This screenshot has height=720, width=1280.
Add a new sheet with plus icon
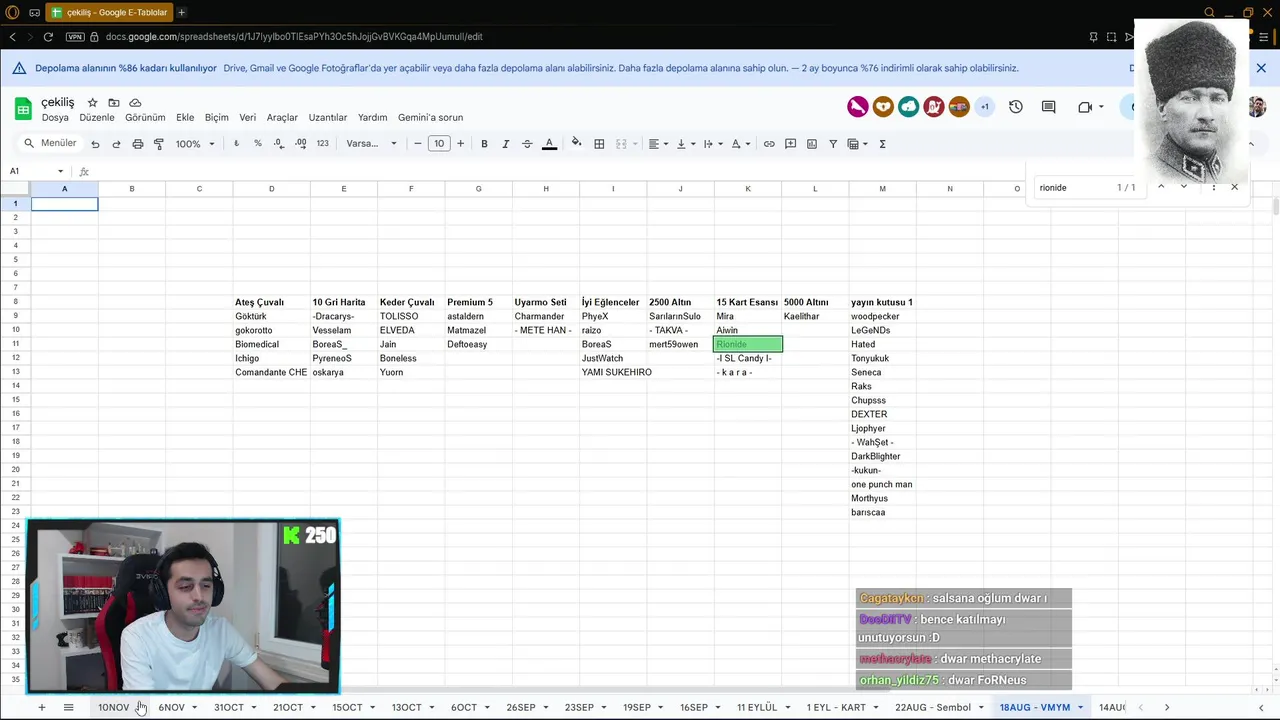pyautogui.click(x=41, y=707)
